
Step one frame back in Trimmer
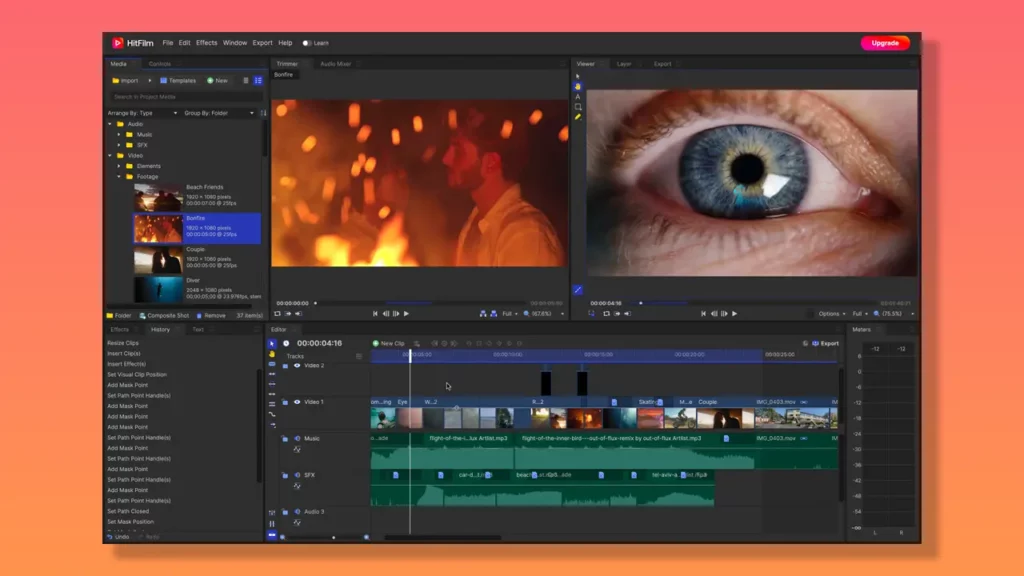coord(385,313)
